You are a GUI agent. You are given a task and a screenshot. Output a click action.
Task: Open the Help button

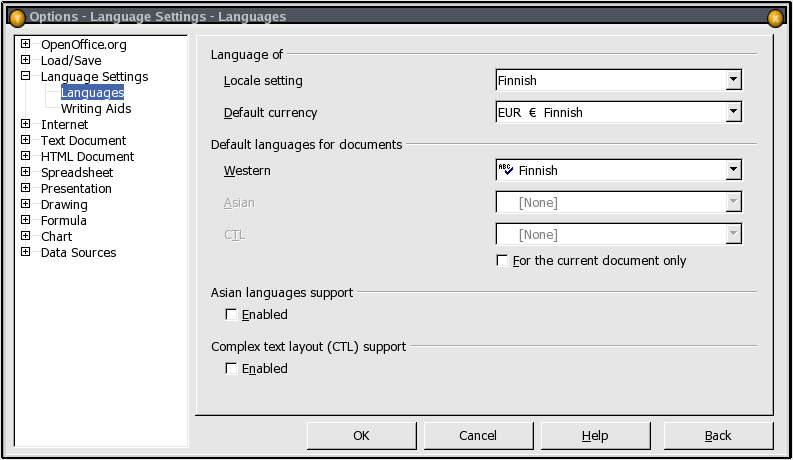tap(596, 436)
